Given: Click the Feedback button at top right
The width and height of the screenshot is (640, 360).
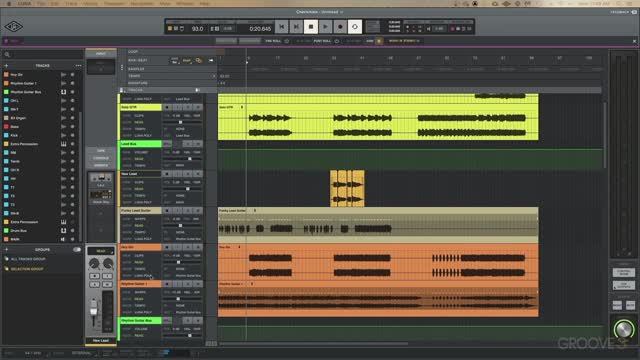Looking at the screenshot, I should coord(624,12).
